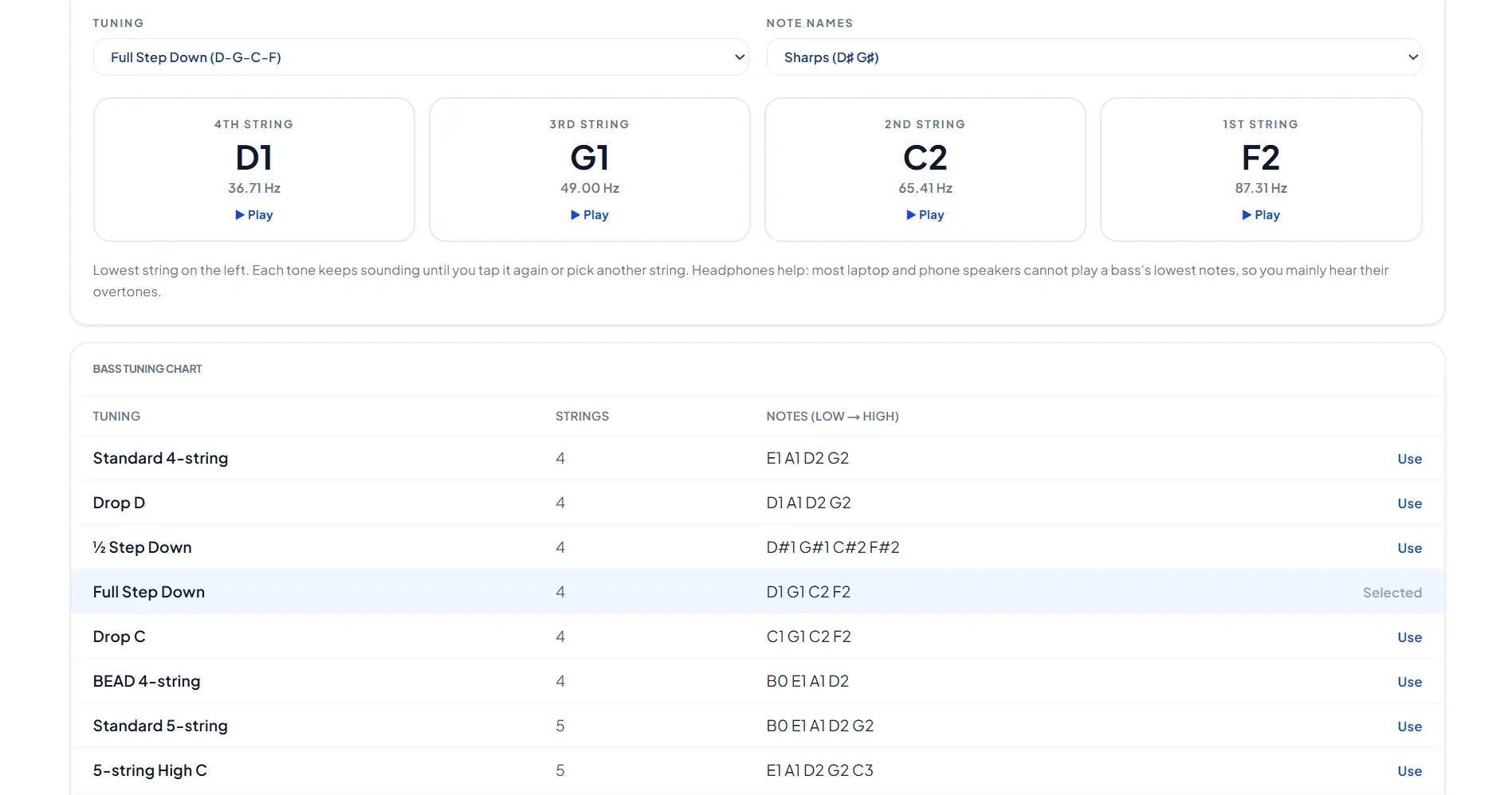Click notes E1 A1 D2 G2 C3
The height and width of the screenshot is (795, 1512).
820,770
